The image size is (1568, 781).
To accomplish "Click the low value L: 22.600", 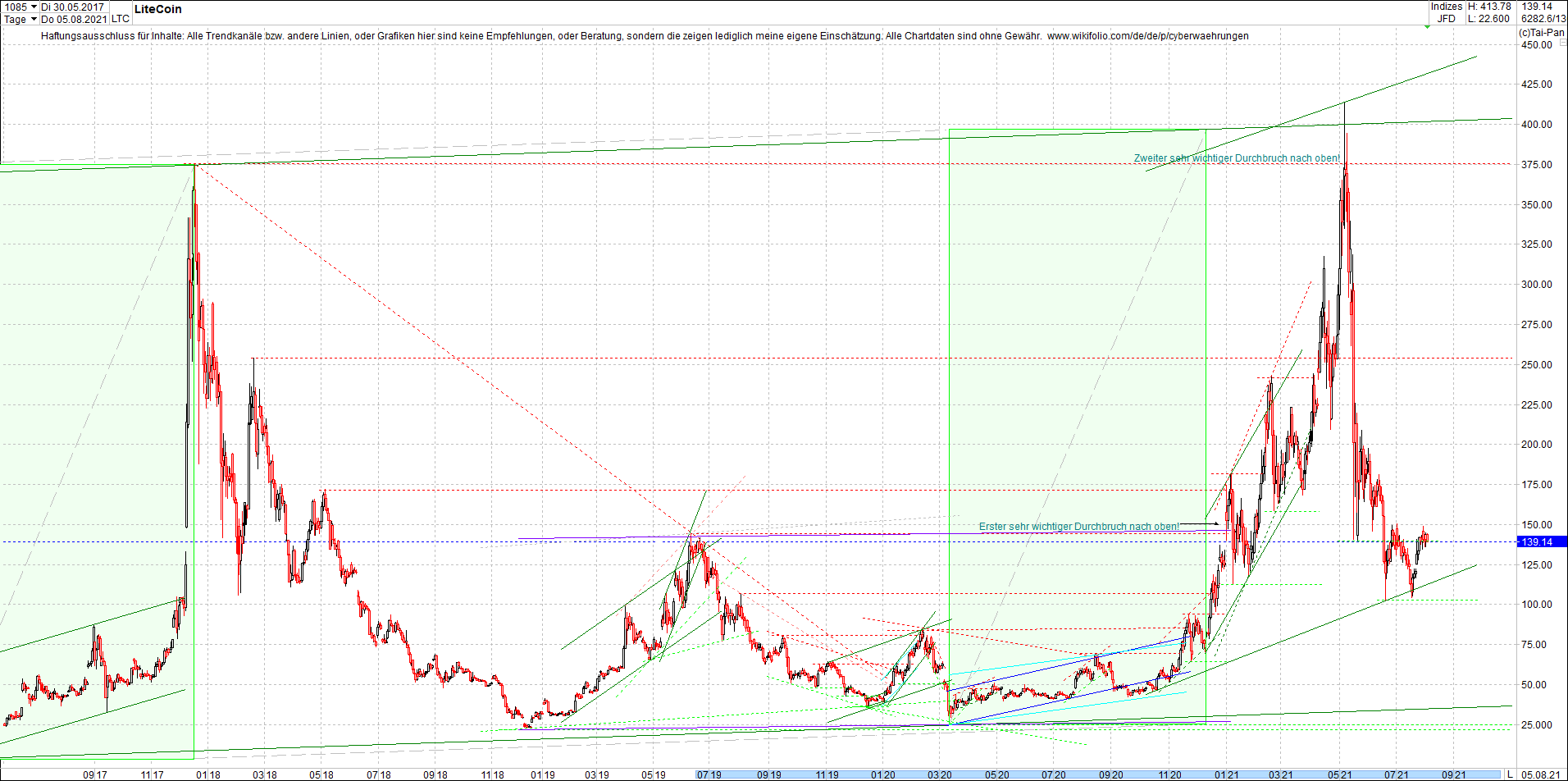I will coord(1489,19).
